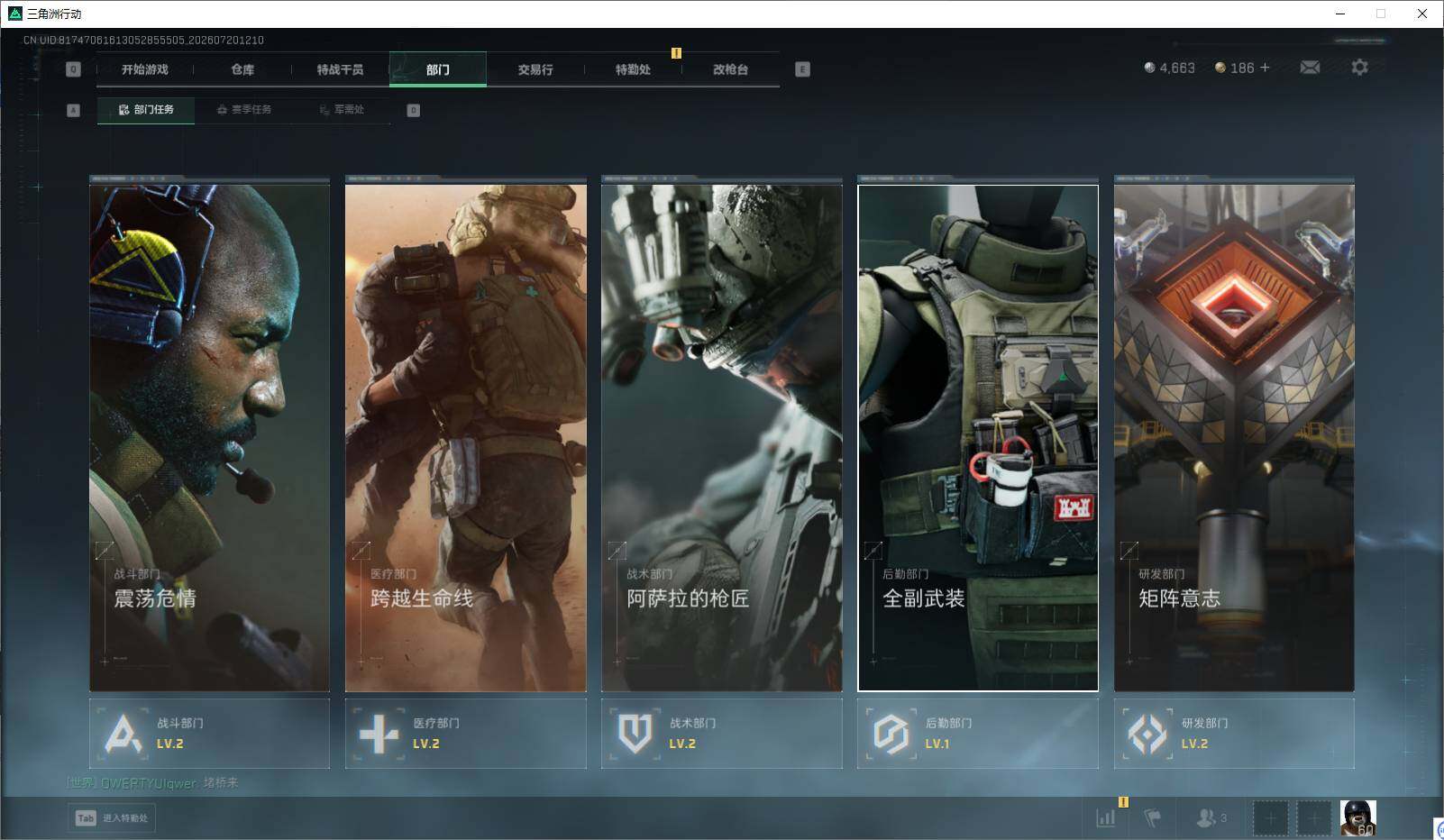This screenshot has width=1444, height=840.
Task: Open the player avatar with level 60
Action: coord(1357,818)
